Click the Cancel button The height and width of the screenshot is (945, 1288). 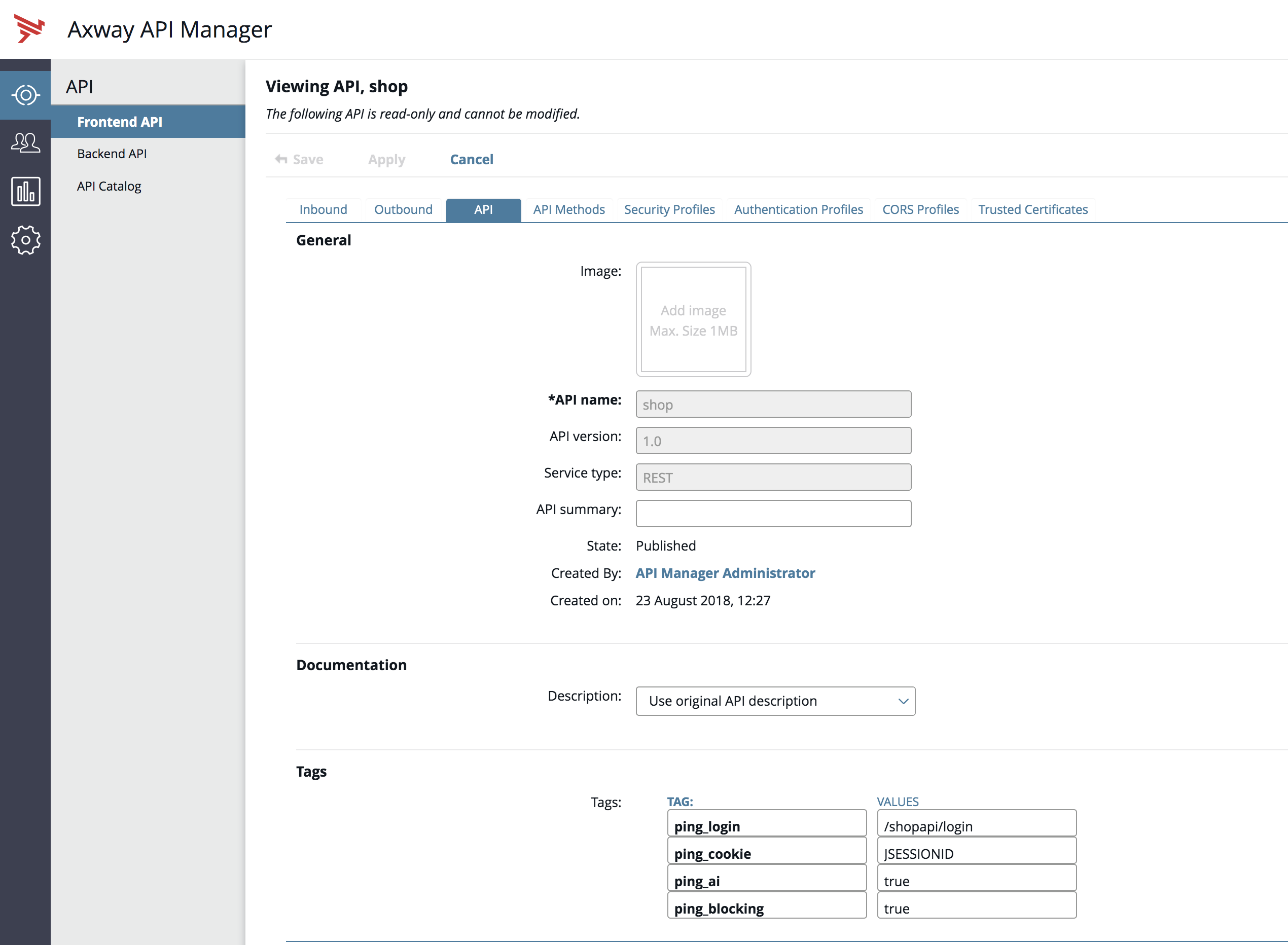471,159
